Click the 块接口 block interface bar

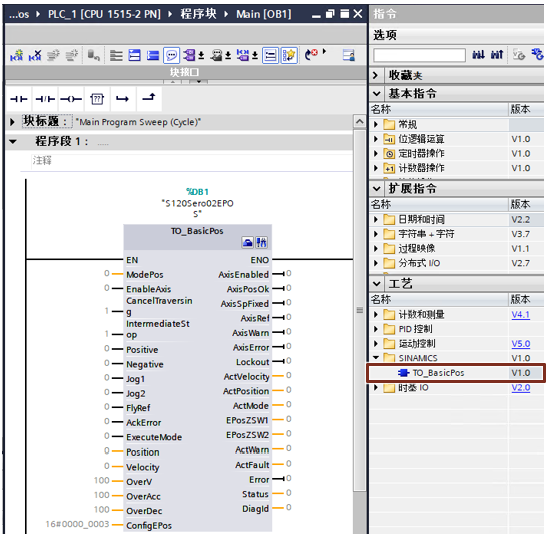coord(185,72)
